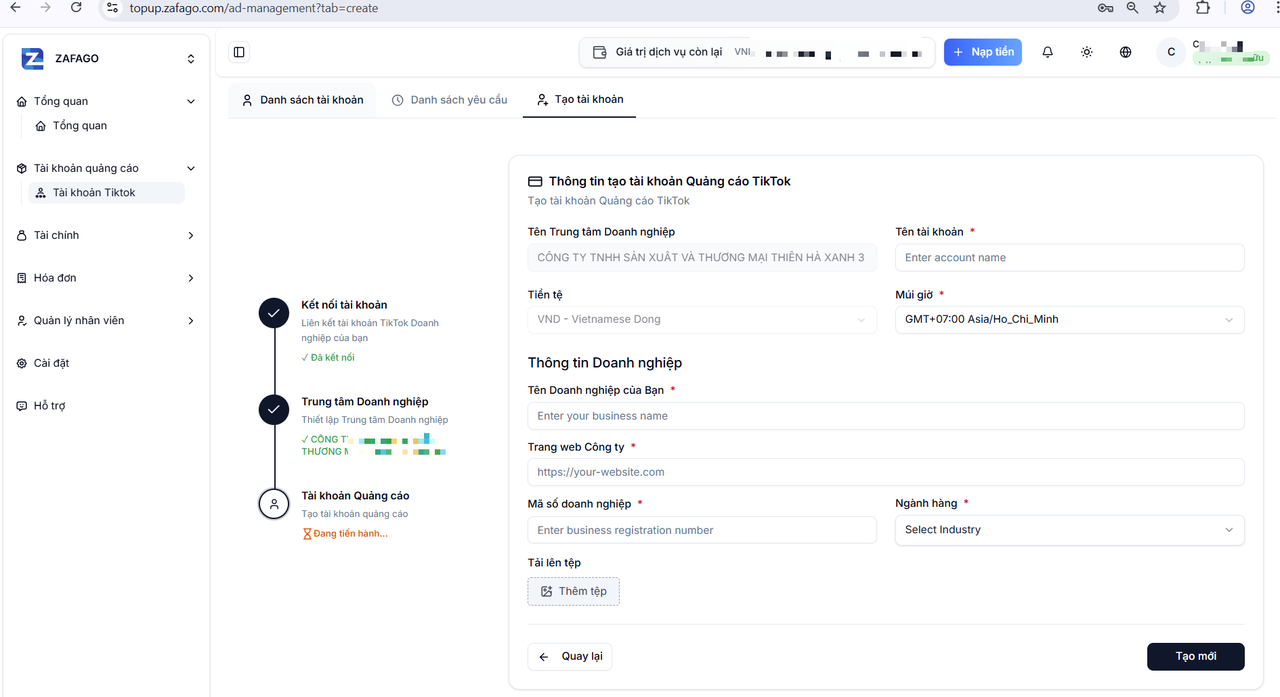The width and height of the screenshot is (1280, 697).
Task: Expand the Hóa đơn menu
Action: tap(191, 278)
